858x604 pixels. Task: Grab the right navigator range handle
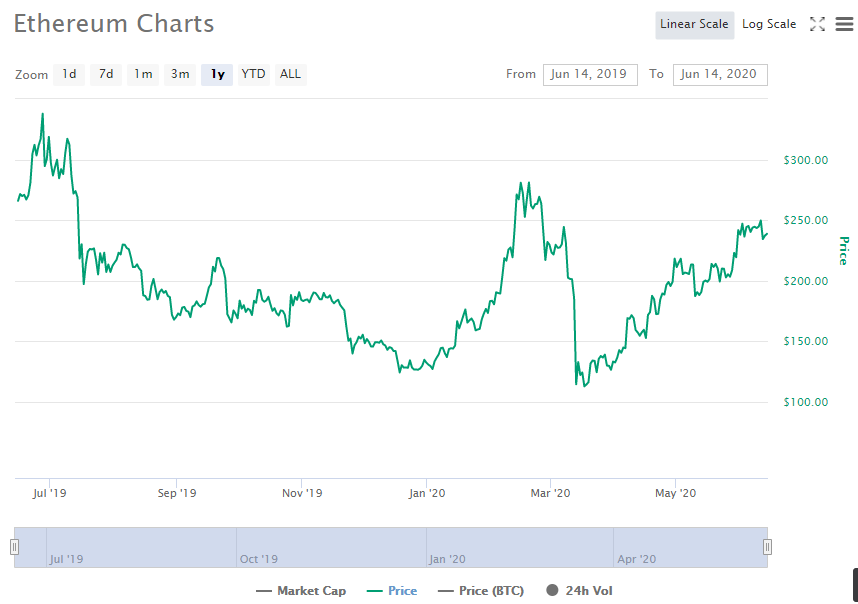click(767, 547)
